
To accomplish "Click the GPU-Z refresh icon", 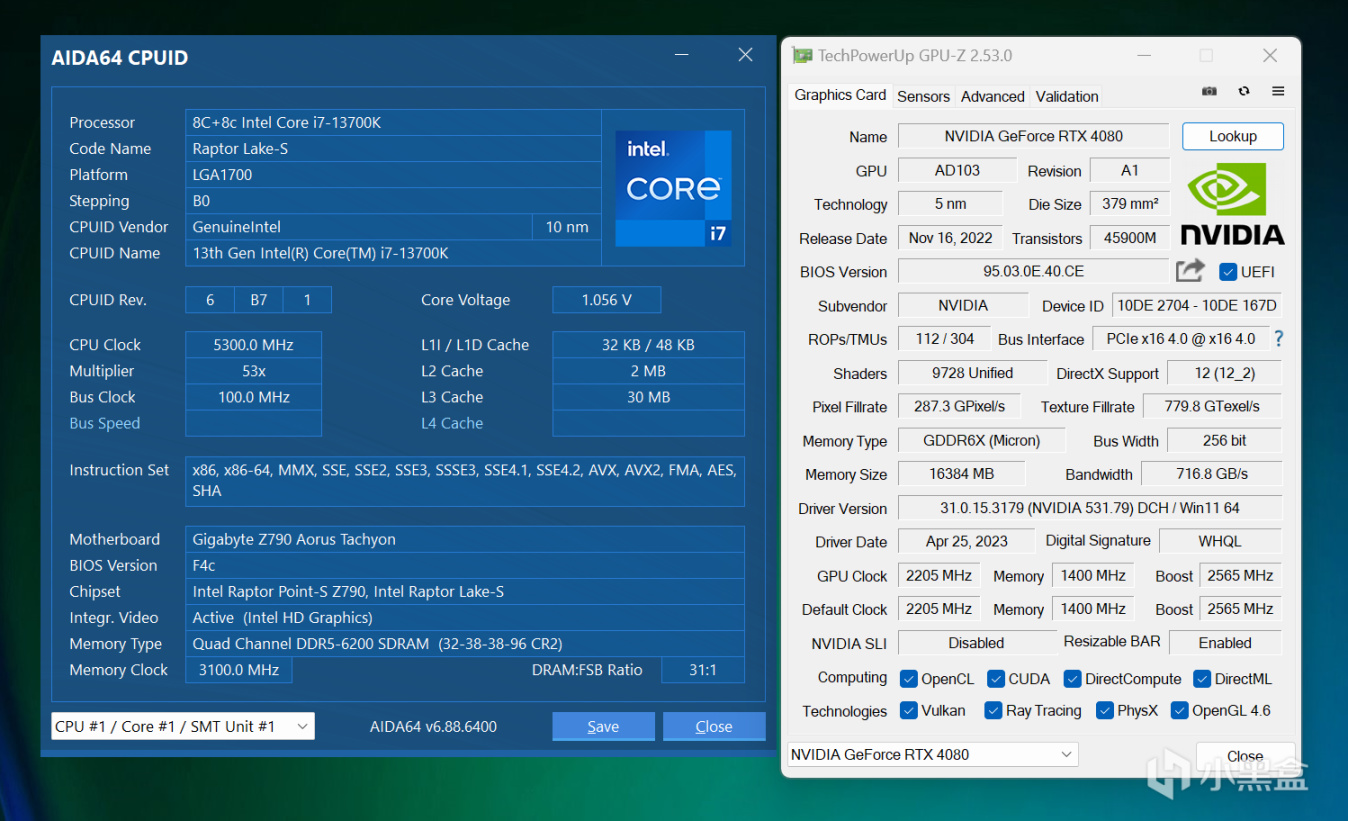I will pos(1244,91).
